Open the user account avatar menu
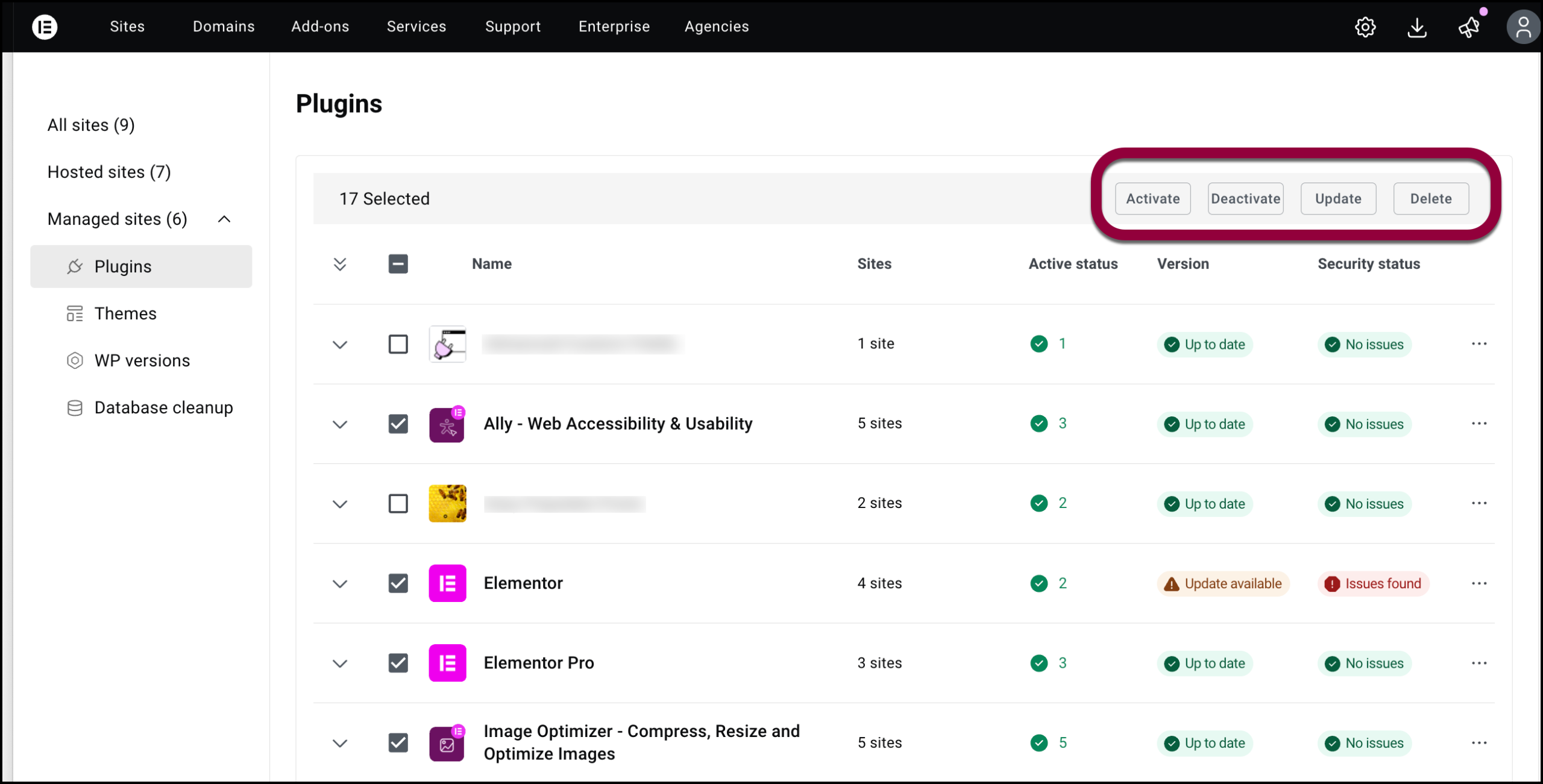Screen dimensions: 1543x784 click(x=1523, y=27)
